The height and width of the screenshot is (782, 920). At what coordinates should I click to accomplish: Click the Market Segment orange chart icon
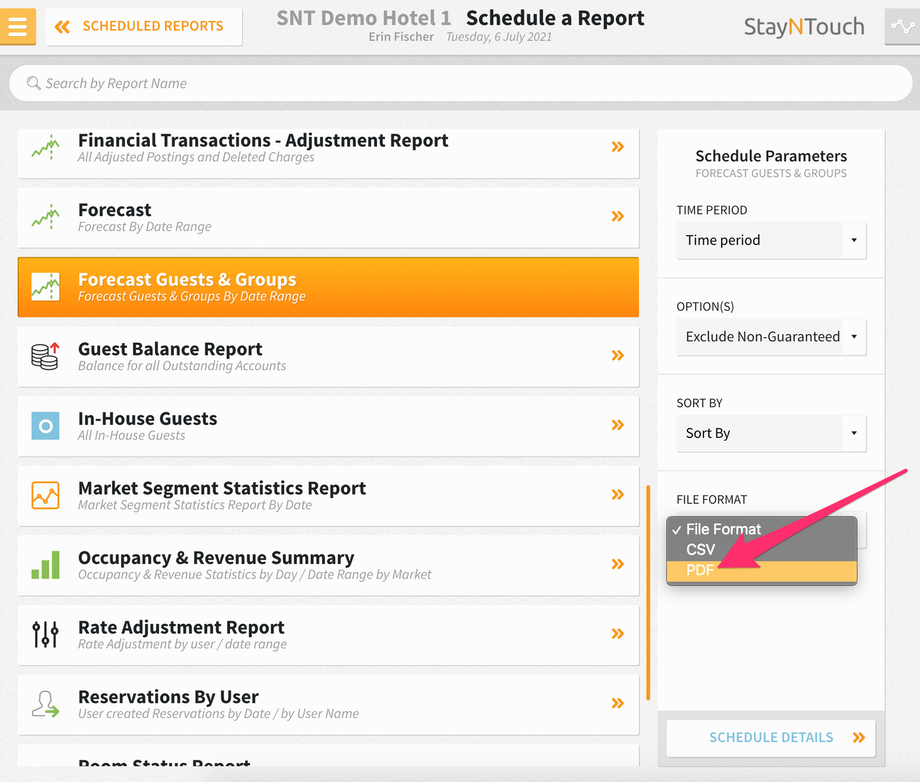pyautogui.click(x=46, y=496)
